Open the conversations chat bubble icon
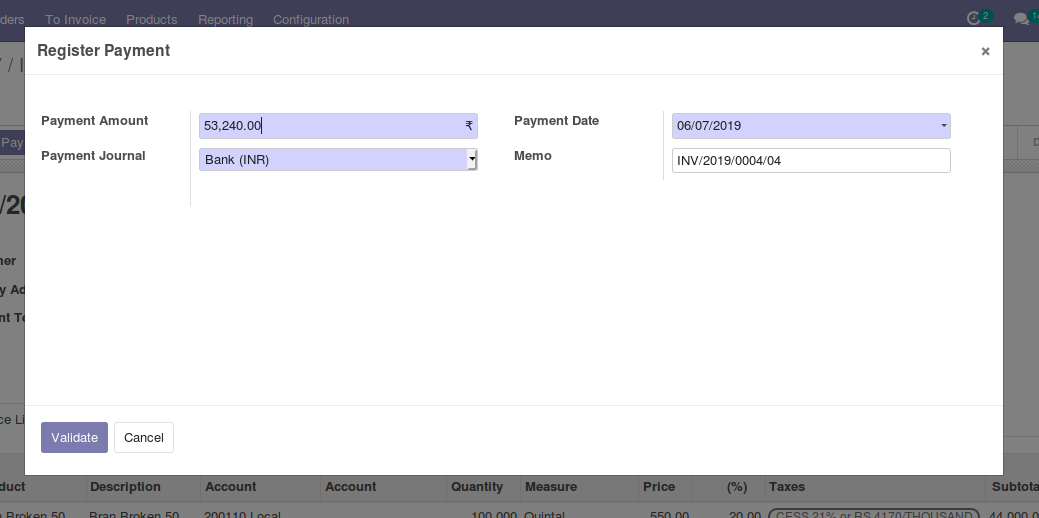 tap(1021, 19)
